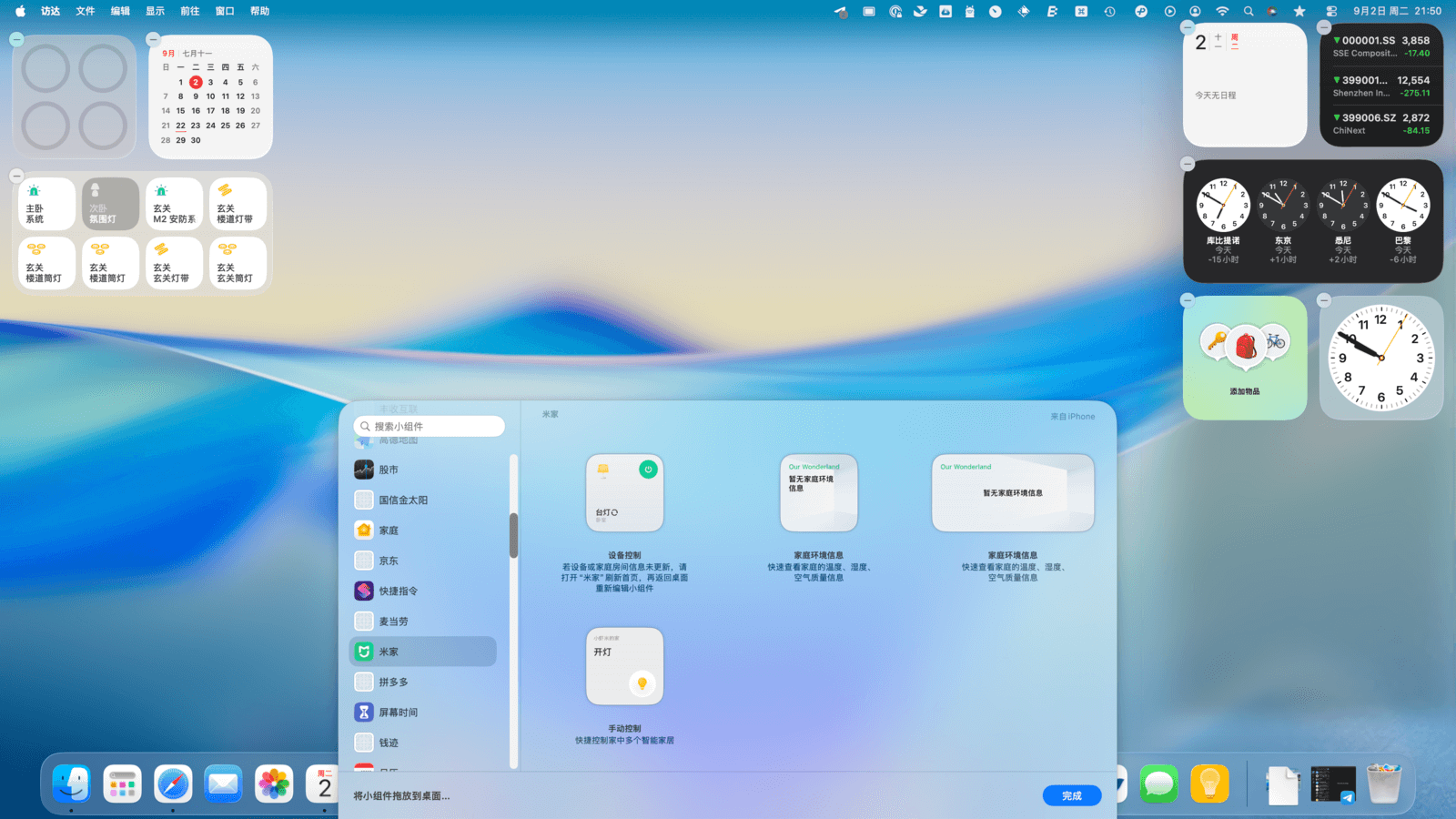The image size is (1456, 819).
Task: Click the Spotlight search icon in menu bar
Action: click(x=1249, y=12)
